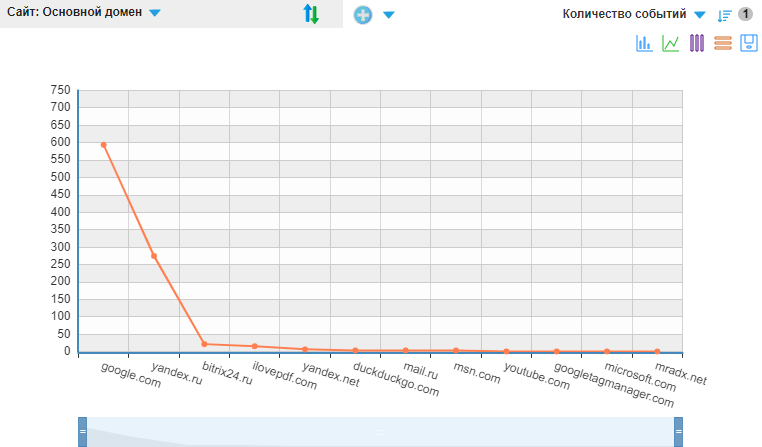The image size is (762, 447).
Task: Click the left range slider handle
Action: pyautogui.click(x=82, y=431)
